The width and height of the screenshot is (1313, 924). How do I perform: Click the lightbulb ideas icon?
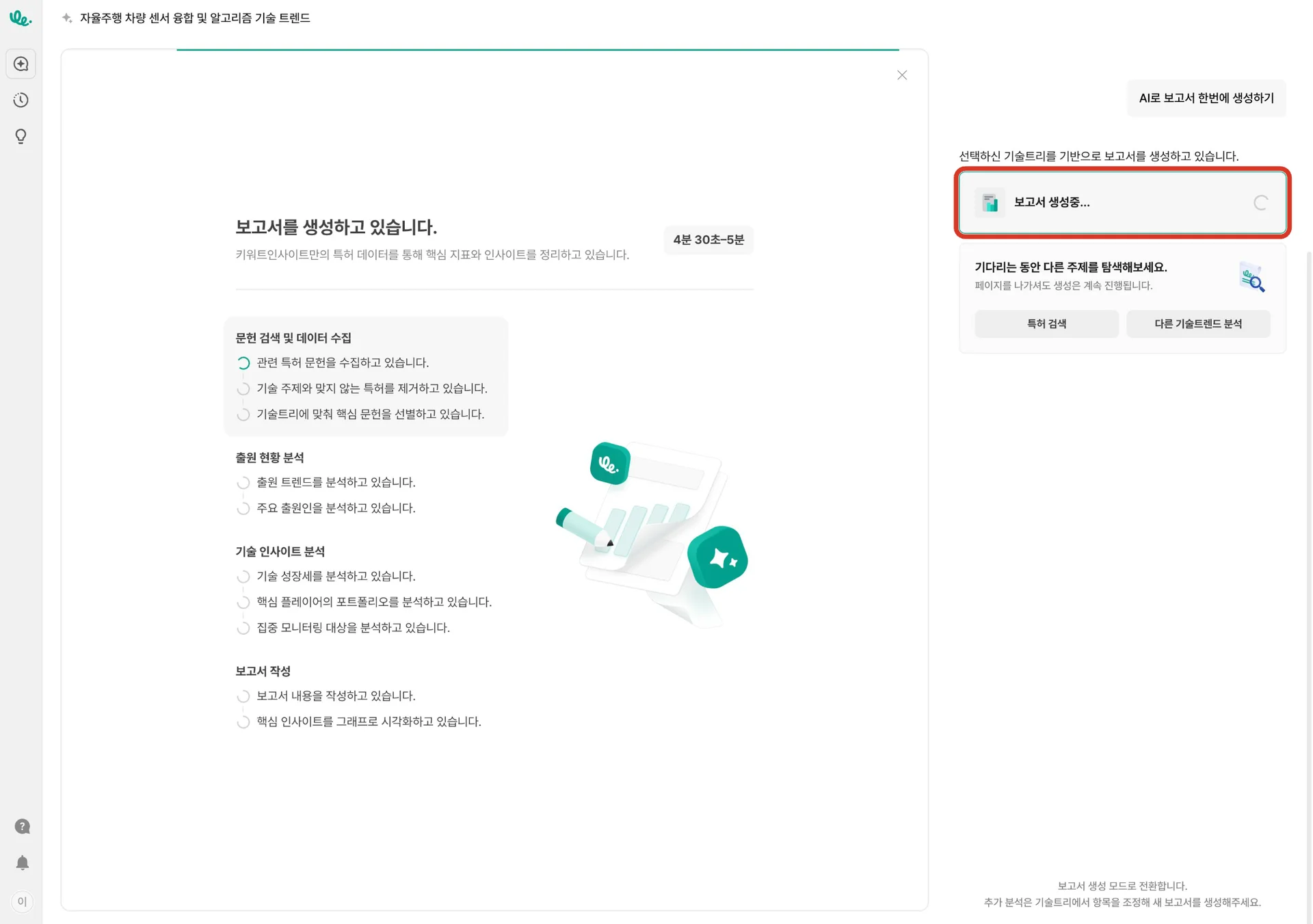point(21,137)
